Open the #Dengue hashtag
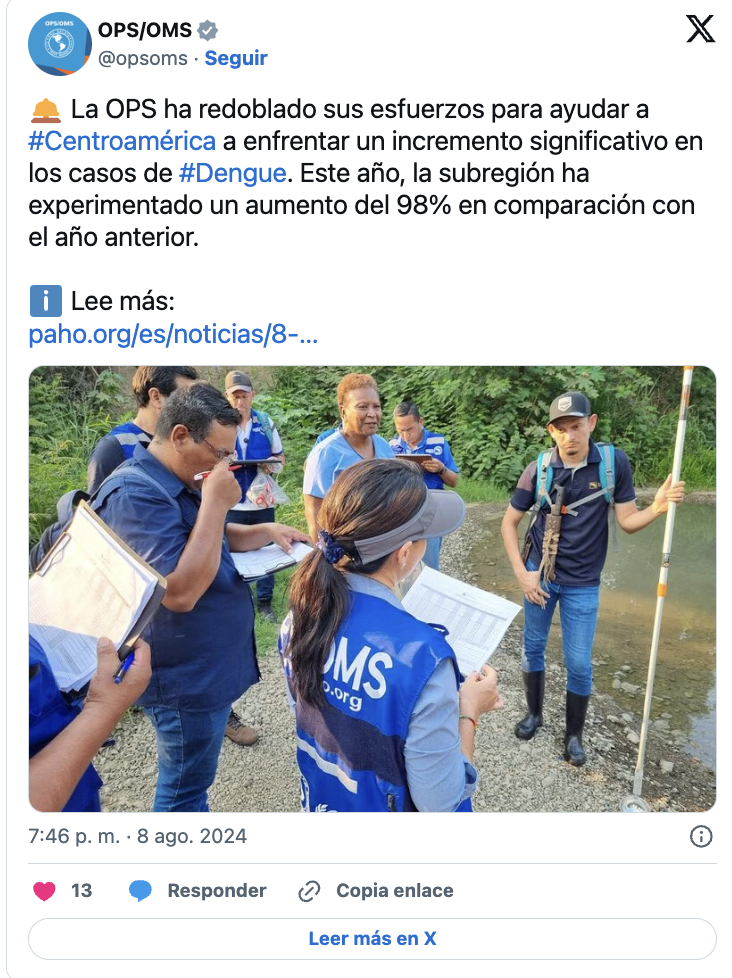Image resolution: width=732 pixels, height=978 pixels. 233,173
